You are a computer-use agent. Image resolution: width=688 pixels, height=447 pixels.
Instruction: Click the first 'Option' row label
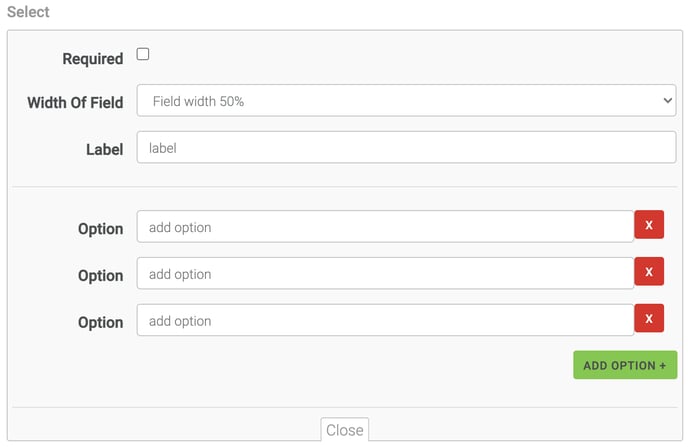coord(100,228)
